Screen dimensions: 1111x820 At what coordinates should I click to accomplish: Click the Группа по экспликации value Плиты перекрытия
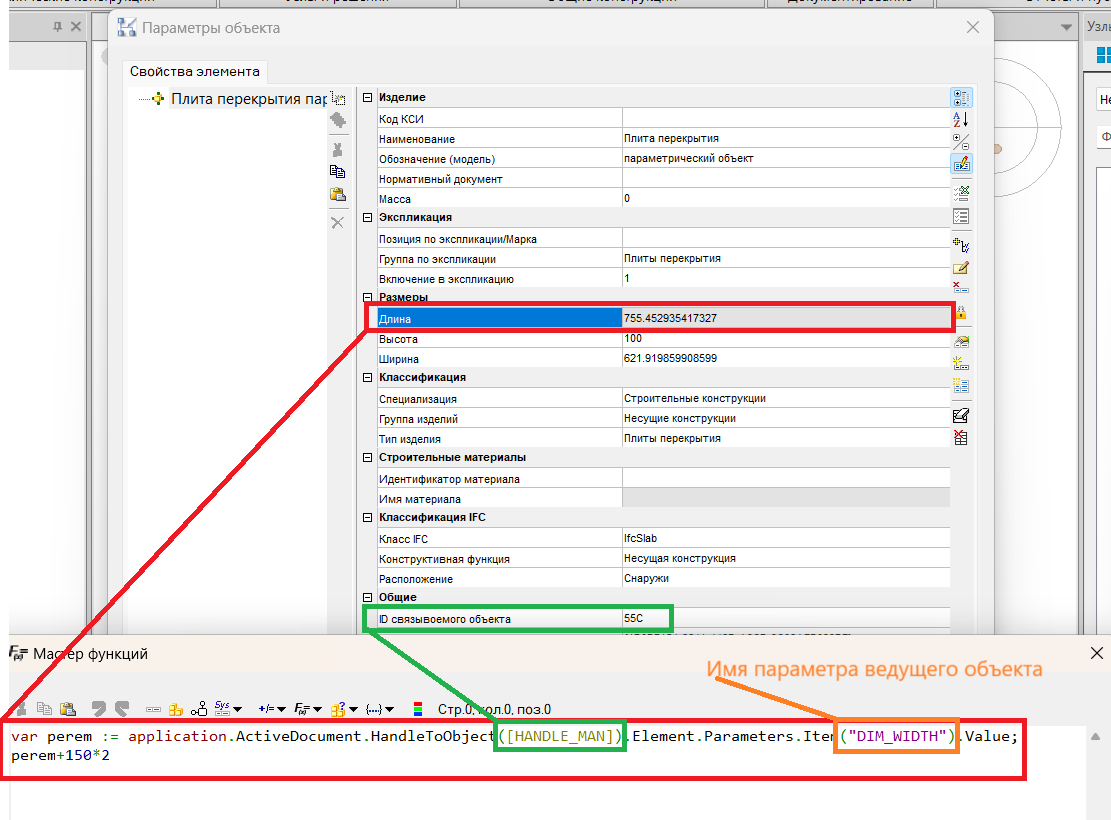pos(786,259)
